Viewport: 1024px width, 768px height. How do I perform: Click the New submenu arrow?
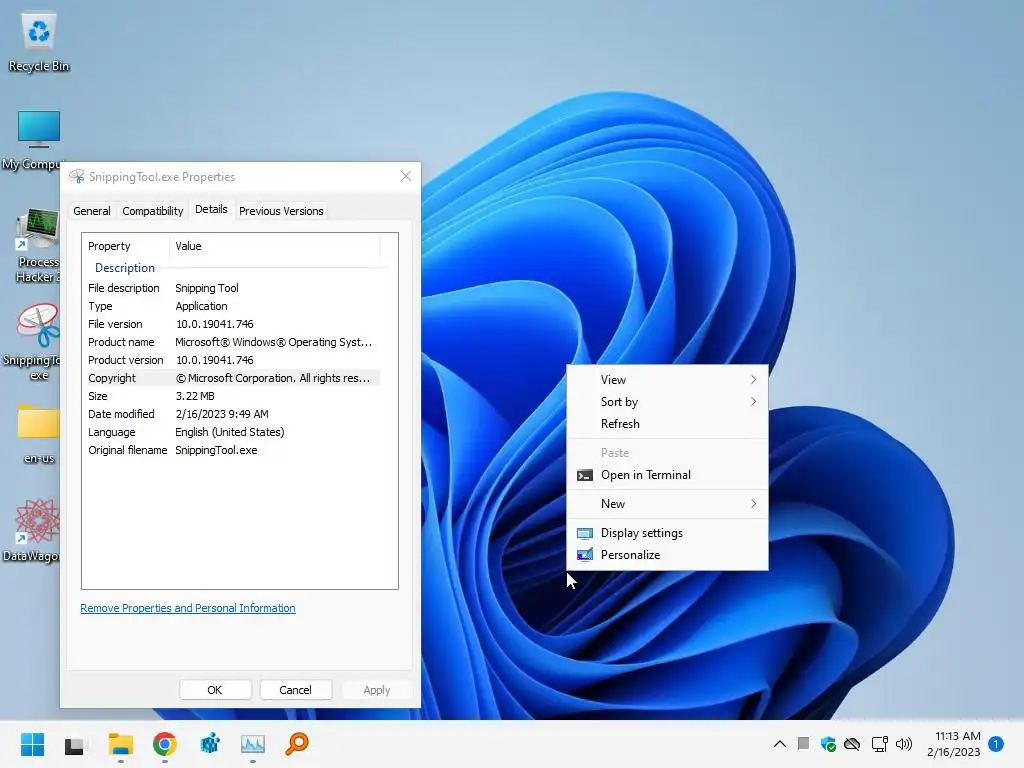[x=754, y=504]
